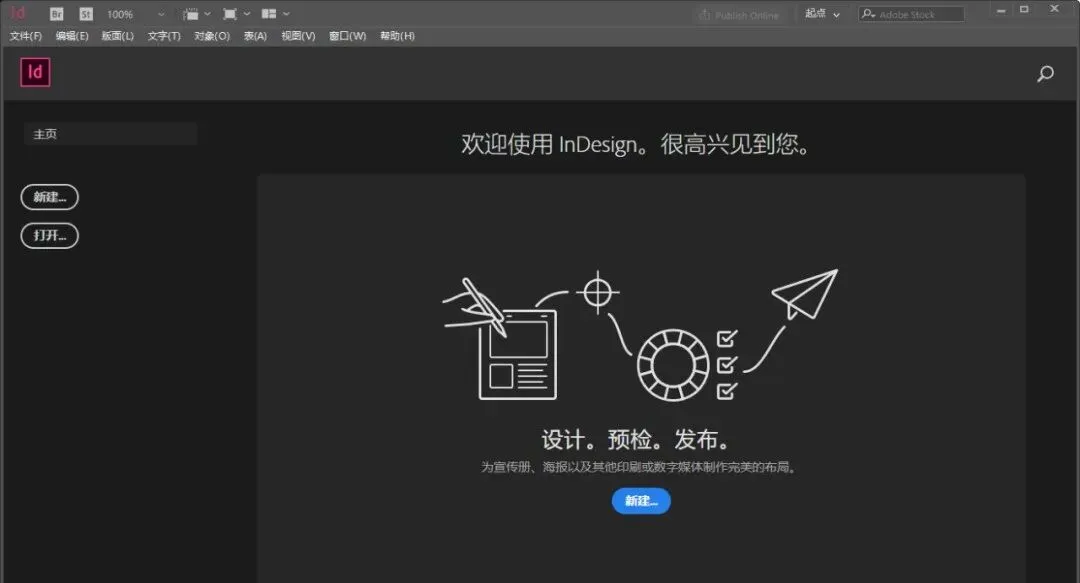
Task: Click the blue 新建... button
Action: click(x=641, y=501)
